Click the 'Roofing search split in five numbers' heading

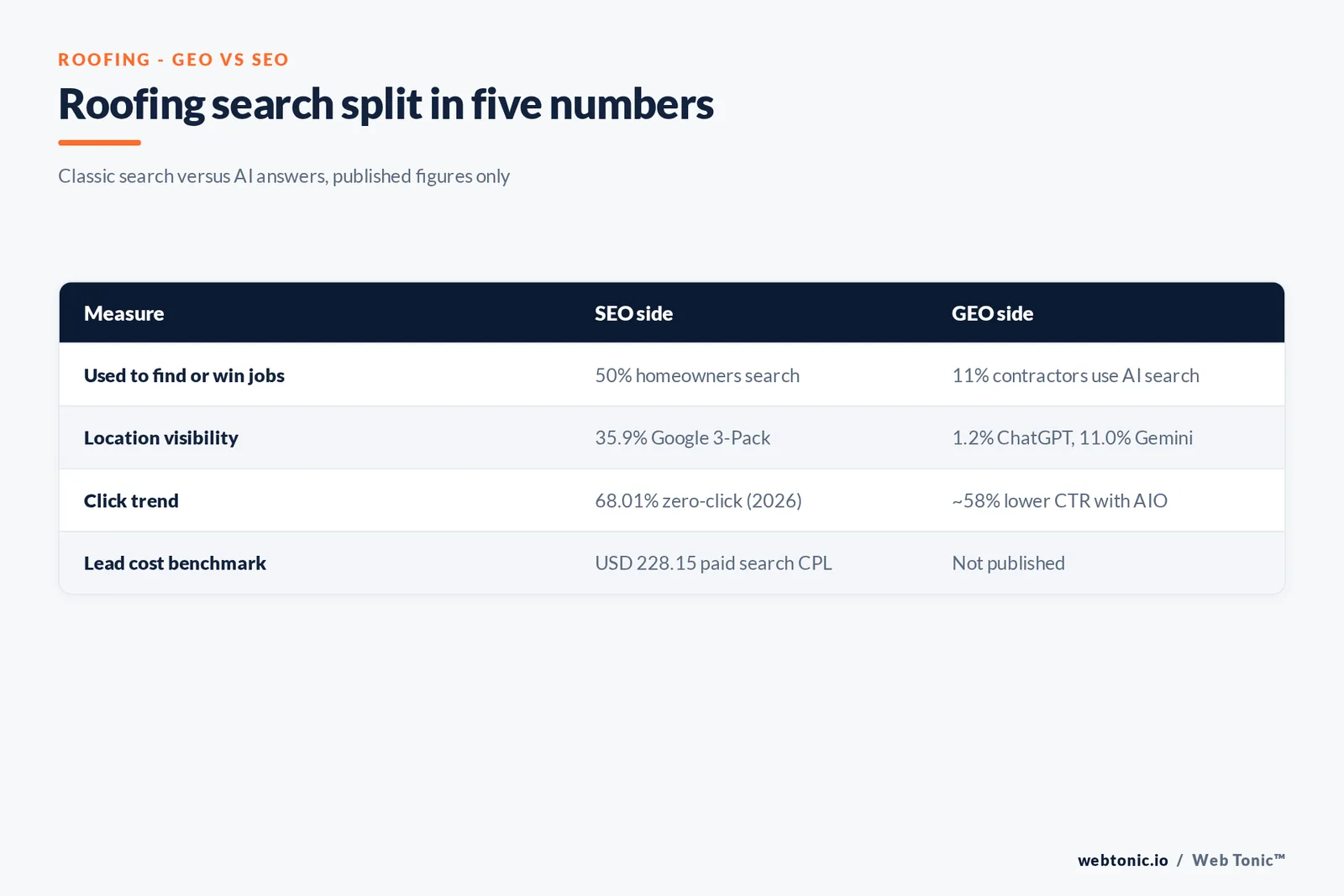tap(386, 105)
